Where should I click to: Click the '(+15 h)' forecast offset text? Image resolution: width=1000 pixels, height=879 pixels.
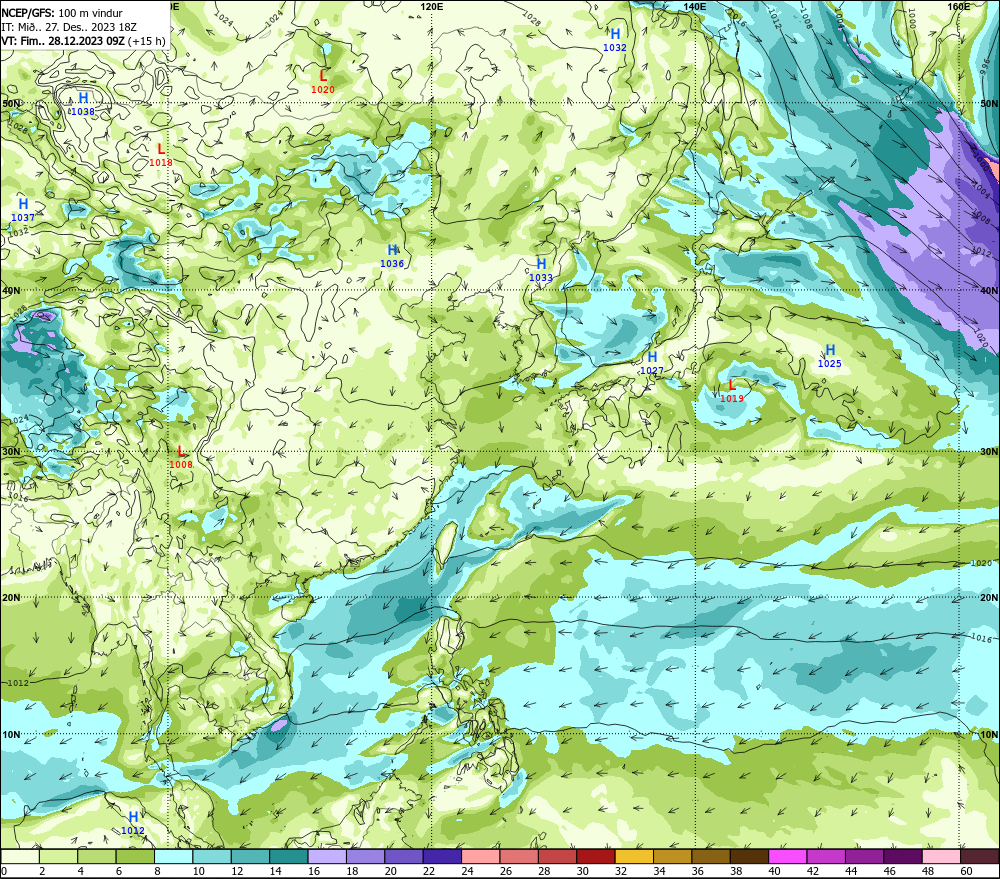[x=147, y=41]
